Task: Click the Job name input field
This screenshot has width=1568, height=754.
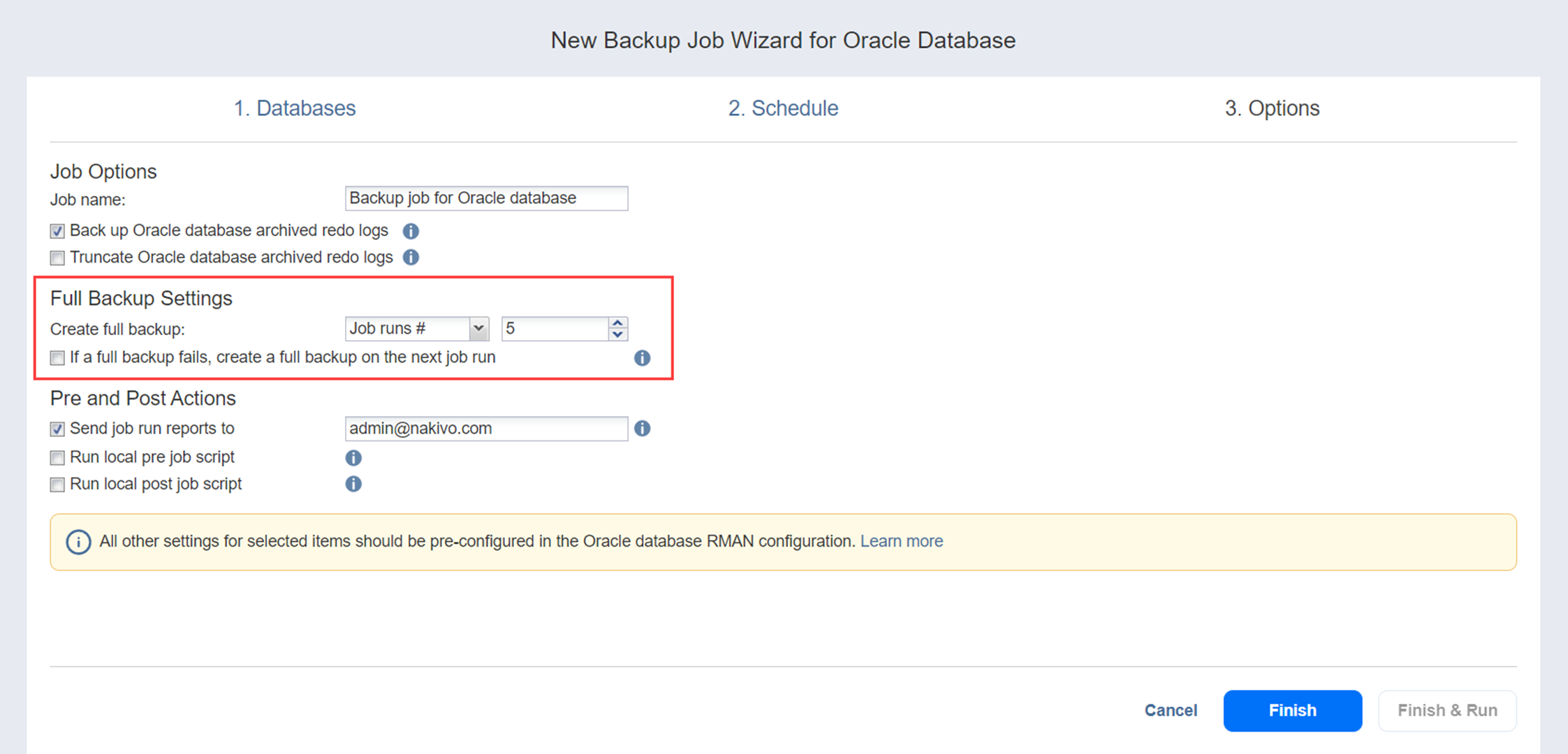Action: (x=486, y=198)
